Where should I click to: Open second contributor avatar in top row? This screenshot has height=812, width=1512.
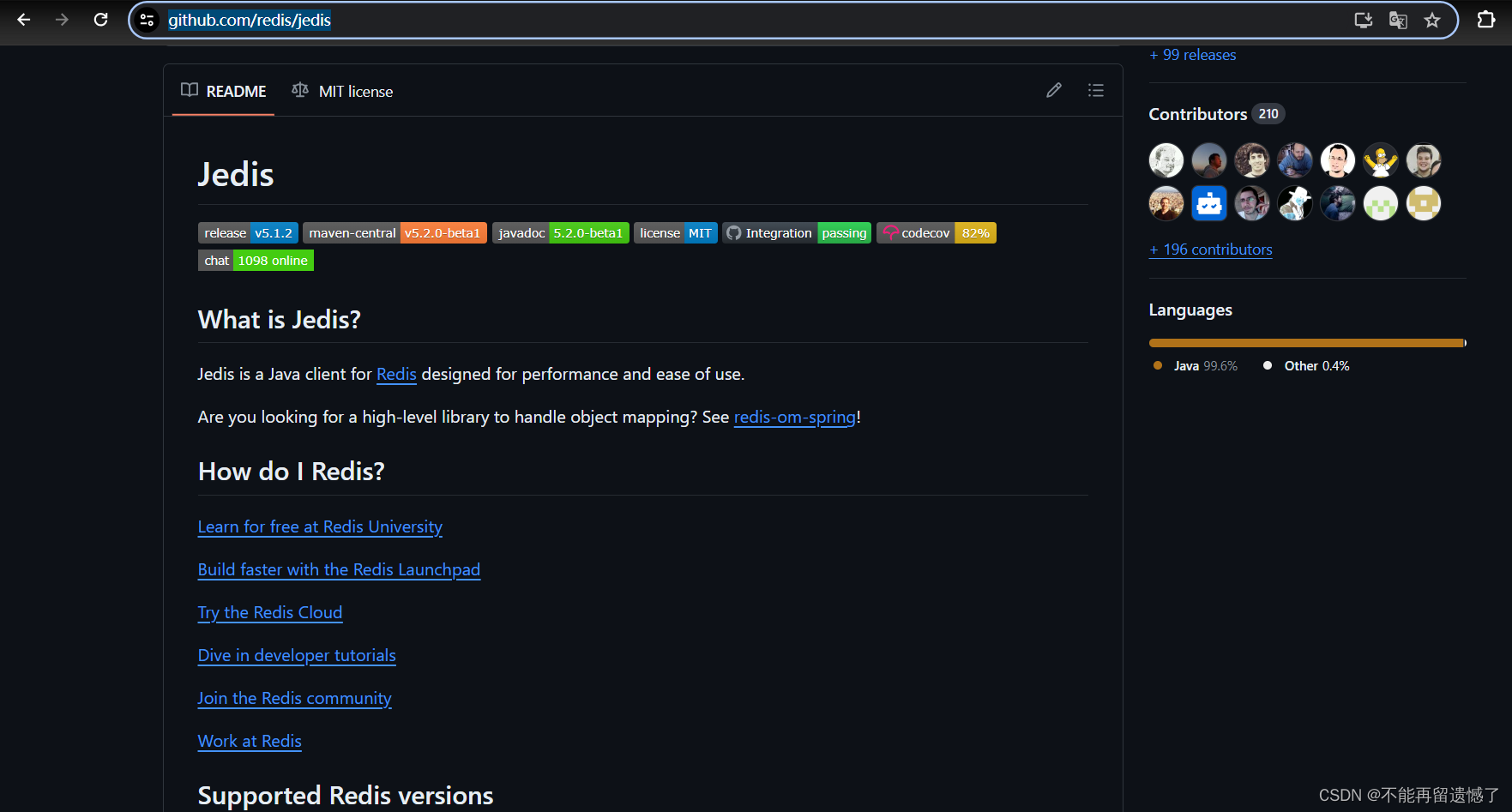1209,160
